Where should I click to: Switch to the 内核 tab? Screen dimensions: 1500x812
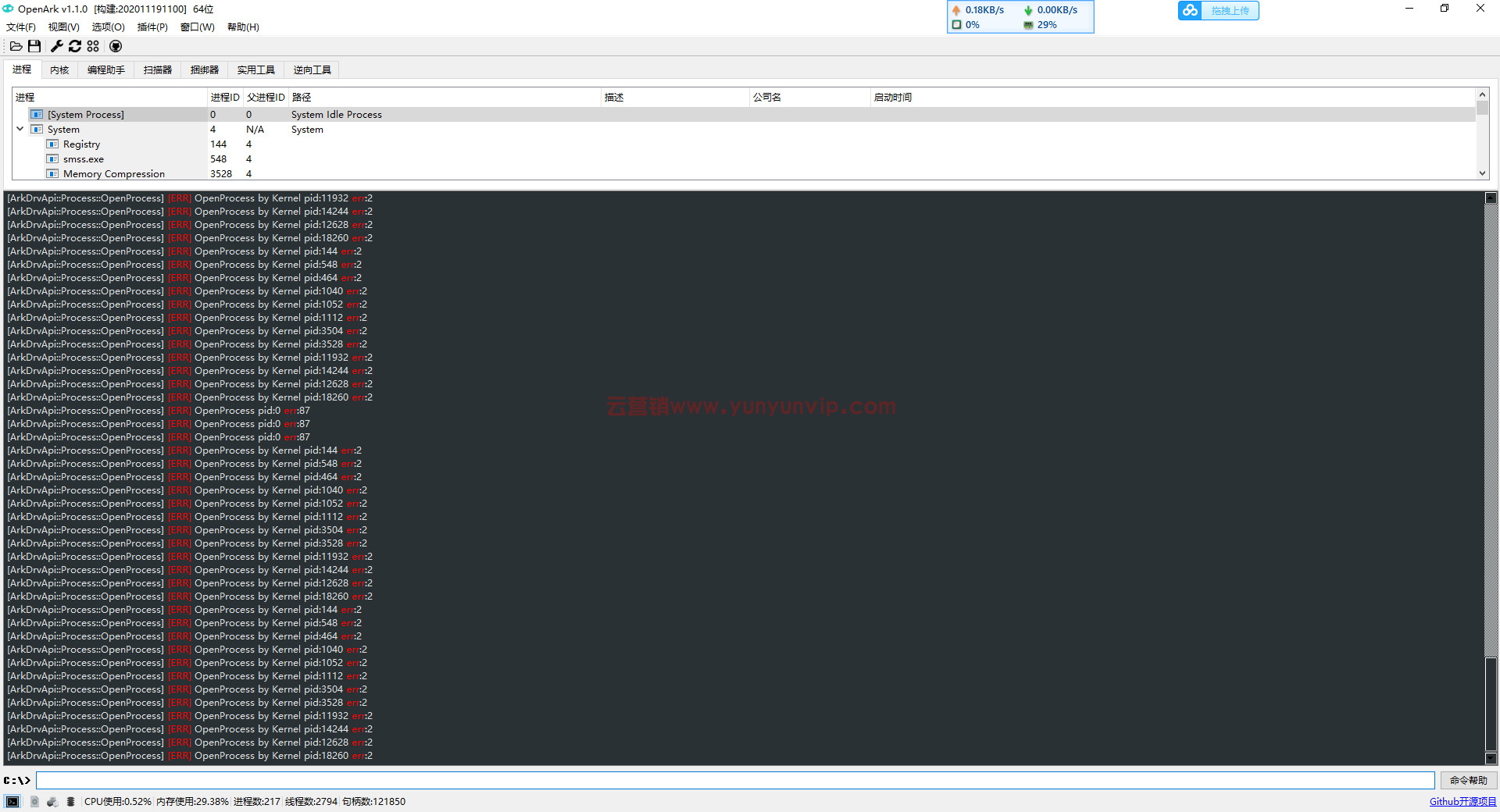point(59,70)
